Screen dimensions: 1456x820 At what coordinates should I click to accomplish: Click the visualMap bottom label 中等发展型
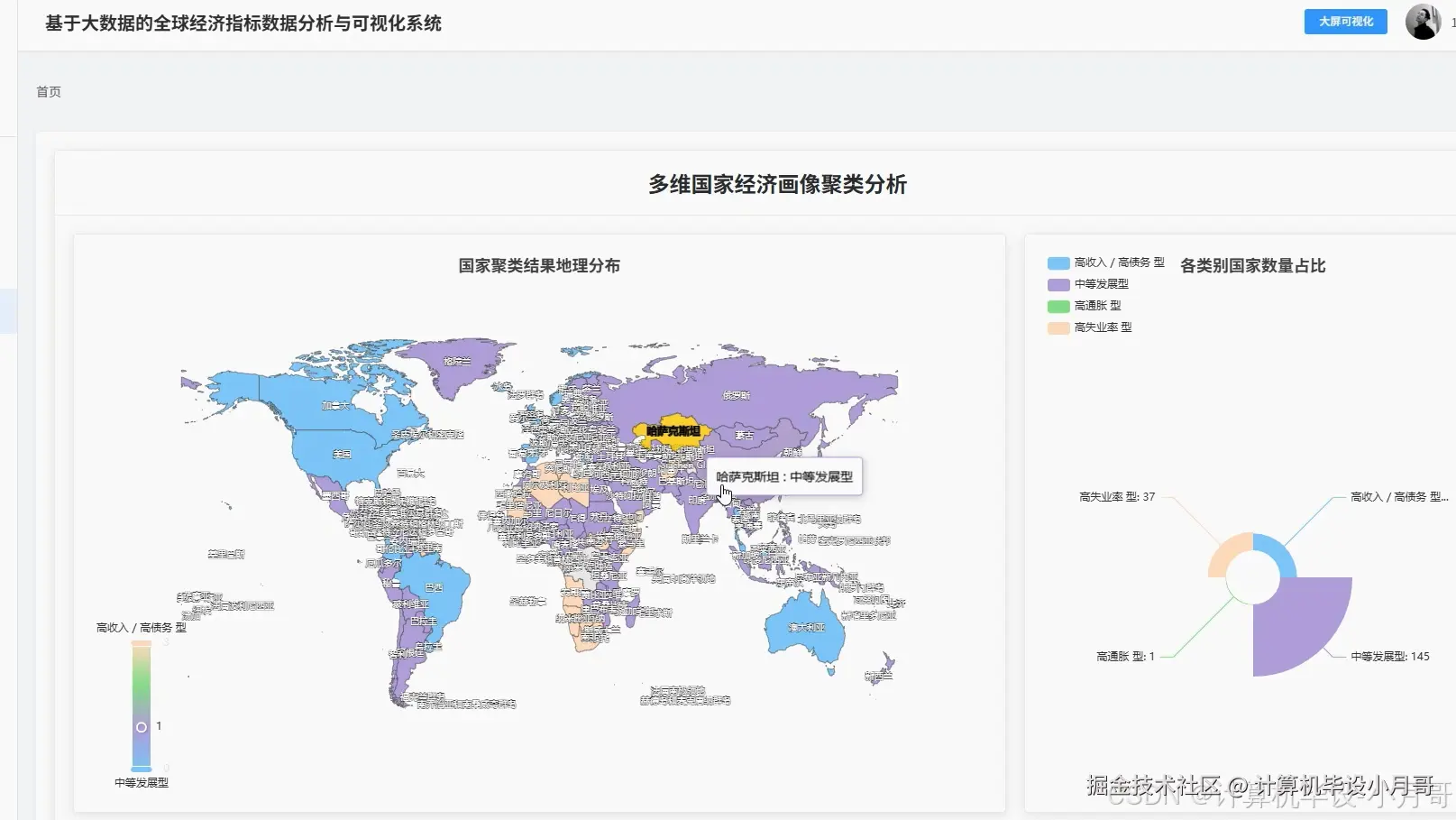click(142, 783)
